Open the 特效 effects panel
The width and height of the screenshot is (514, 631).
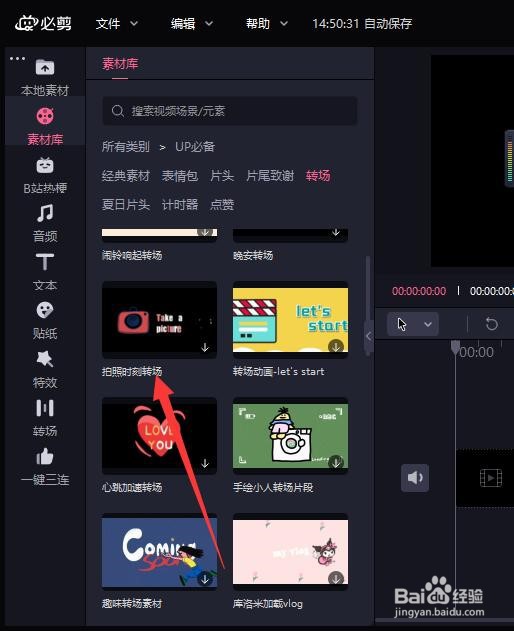coord(45,369)
